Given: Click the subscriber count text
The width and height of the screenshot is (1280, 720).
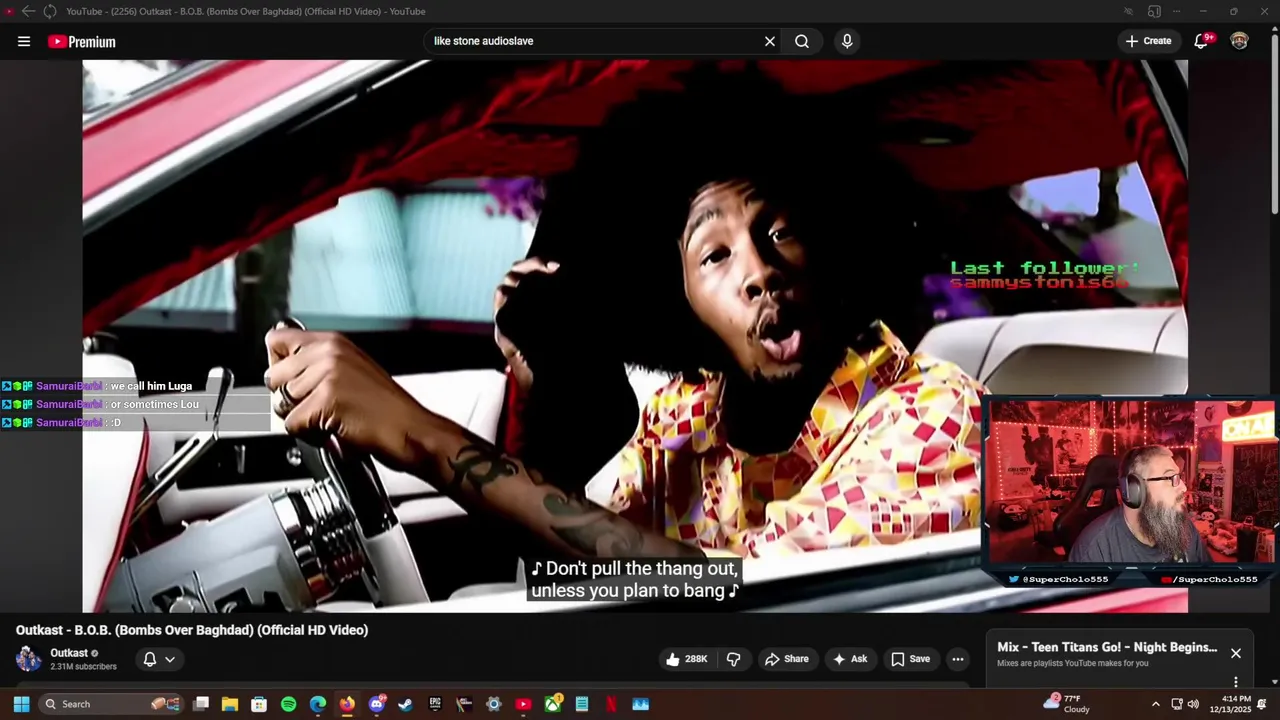Looking at the screenshot, I should pyautogui.click(x=83, y=667).
